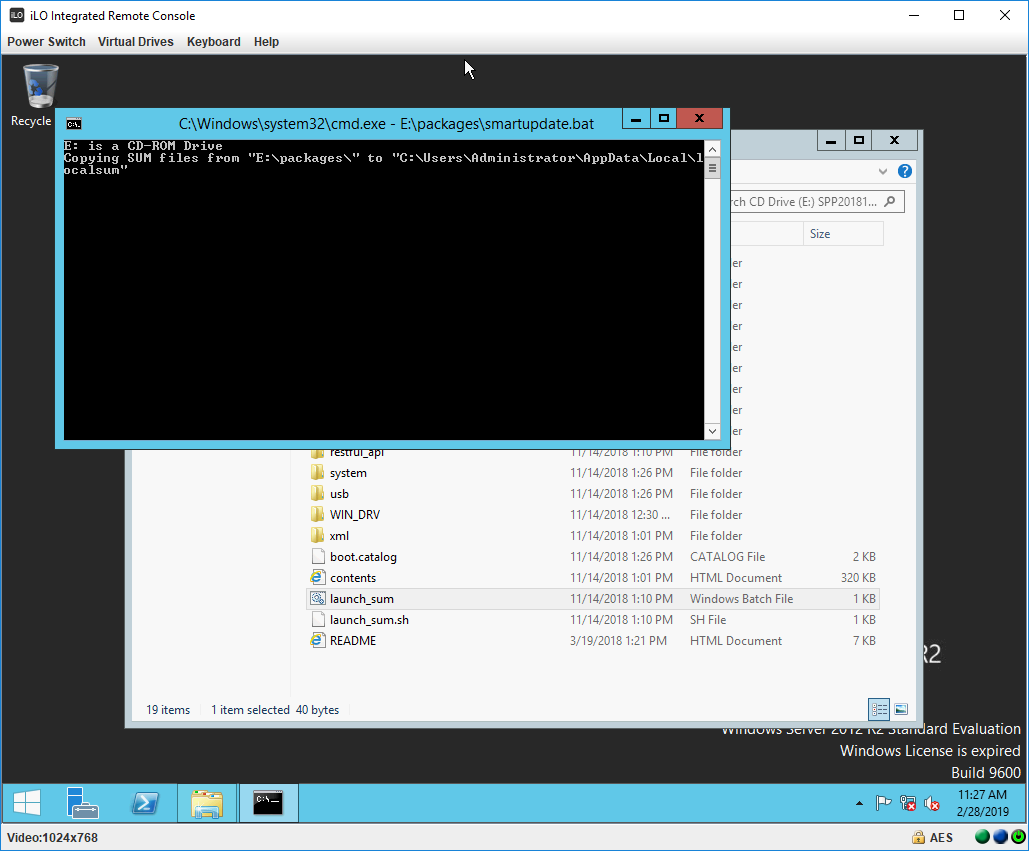
Task: Open File Explorer from the taskbar
Action: pyautogui.click(x=207, y=802)
